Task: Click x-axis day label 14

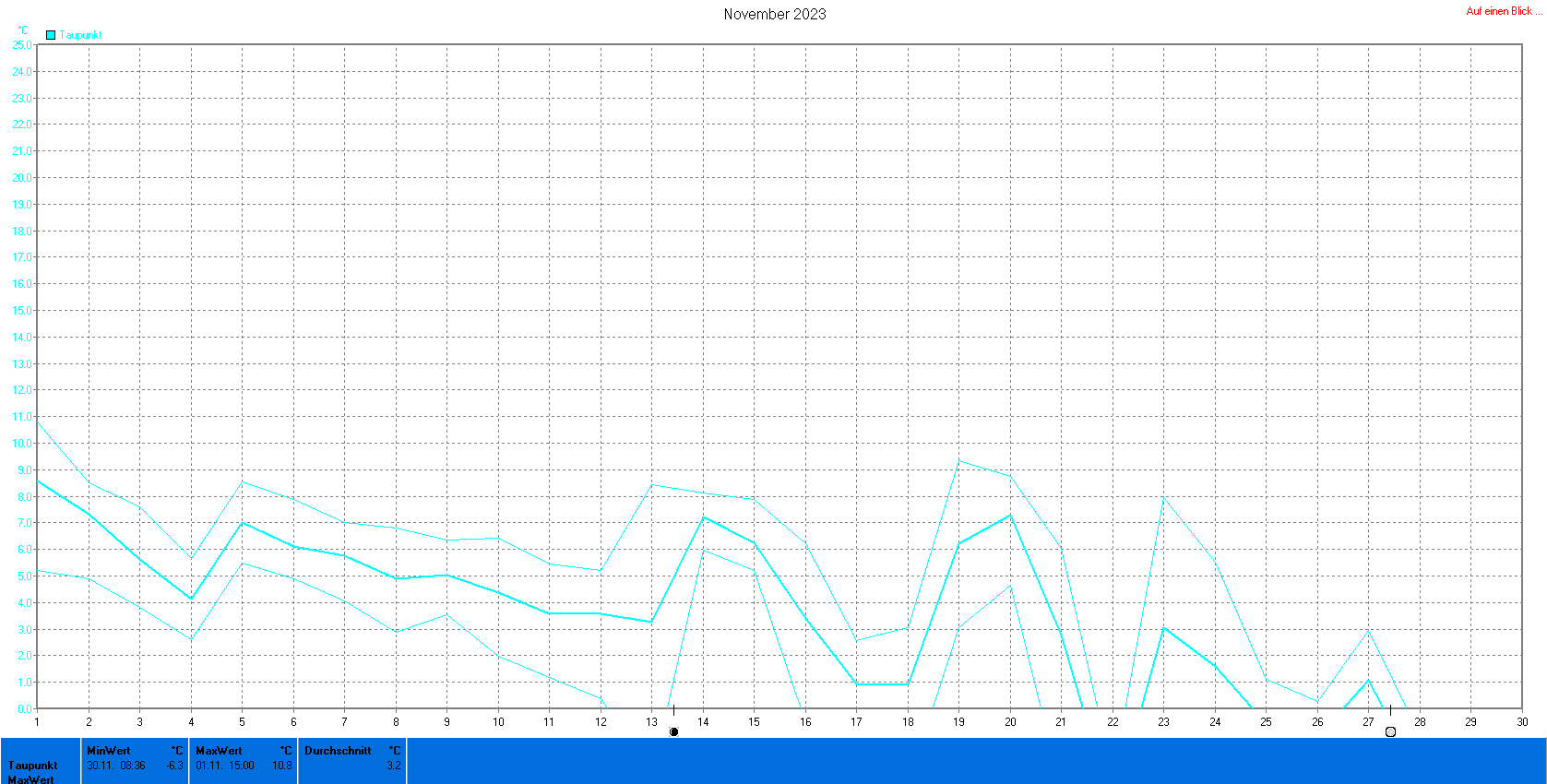Action: pyautogui.click(x=703, y=722)
